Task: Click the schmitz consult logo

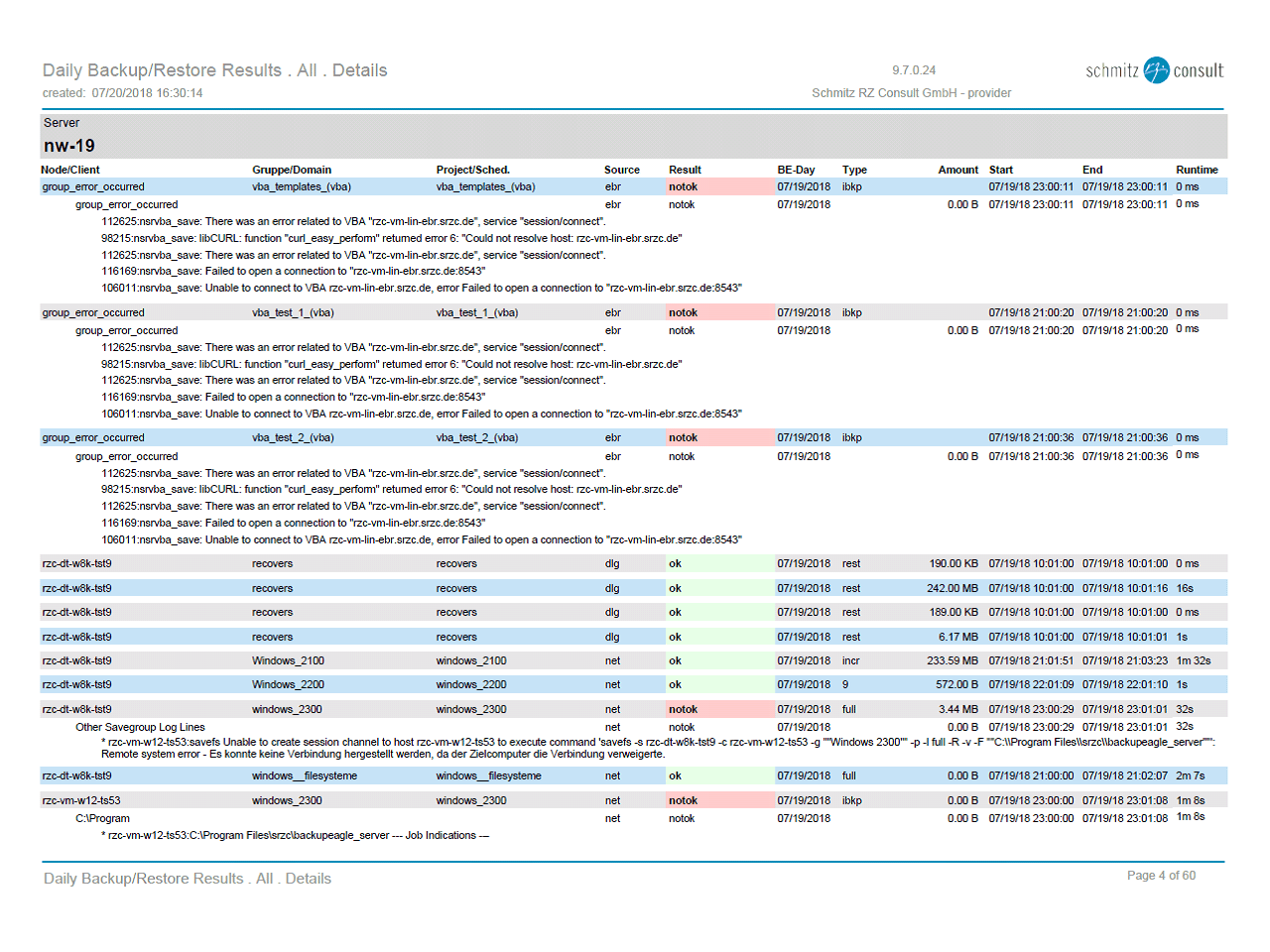Action: tap(1154, 70)
